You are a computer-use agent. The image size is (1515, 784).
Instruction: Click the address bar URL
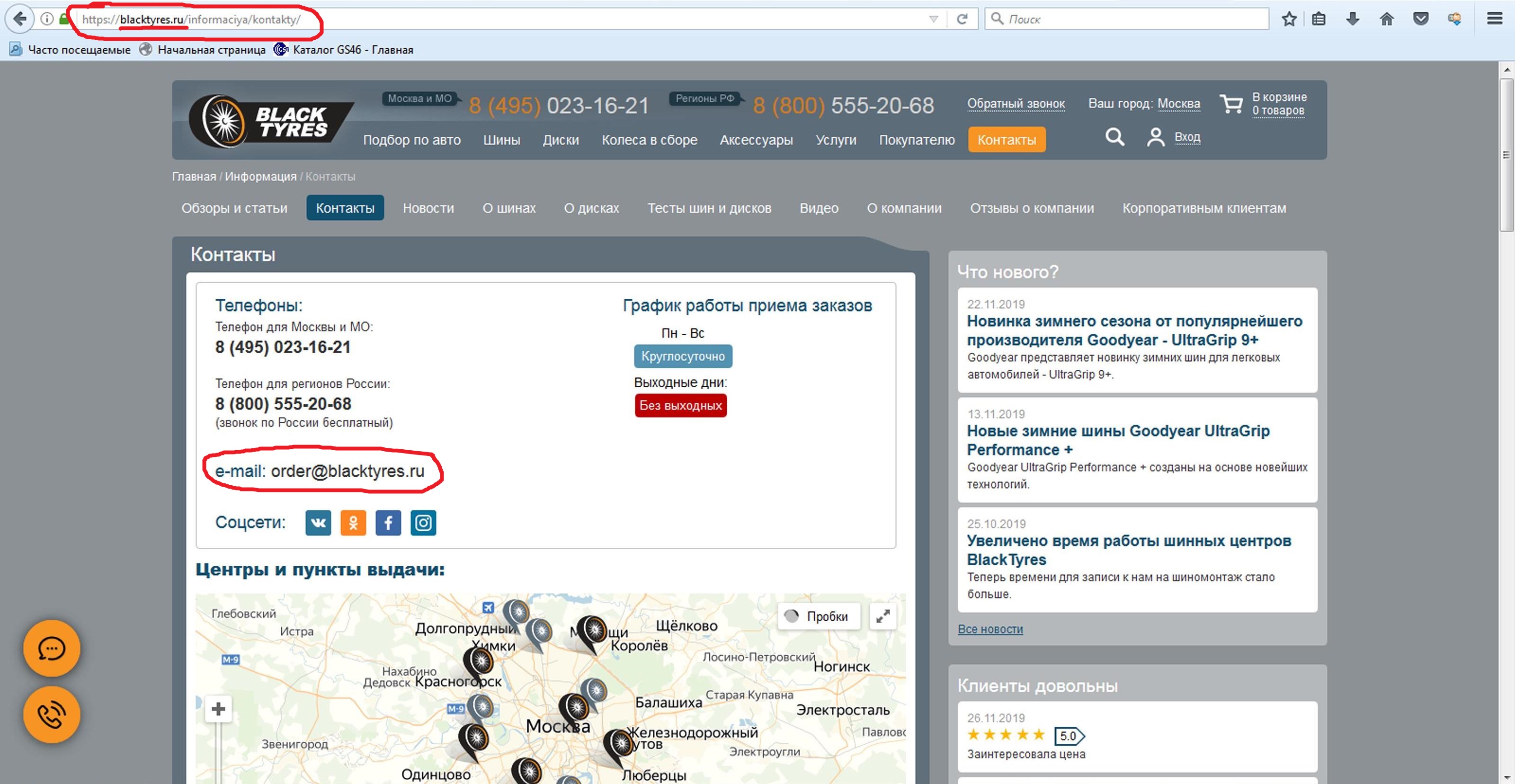click(x=192, y=19)
